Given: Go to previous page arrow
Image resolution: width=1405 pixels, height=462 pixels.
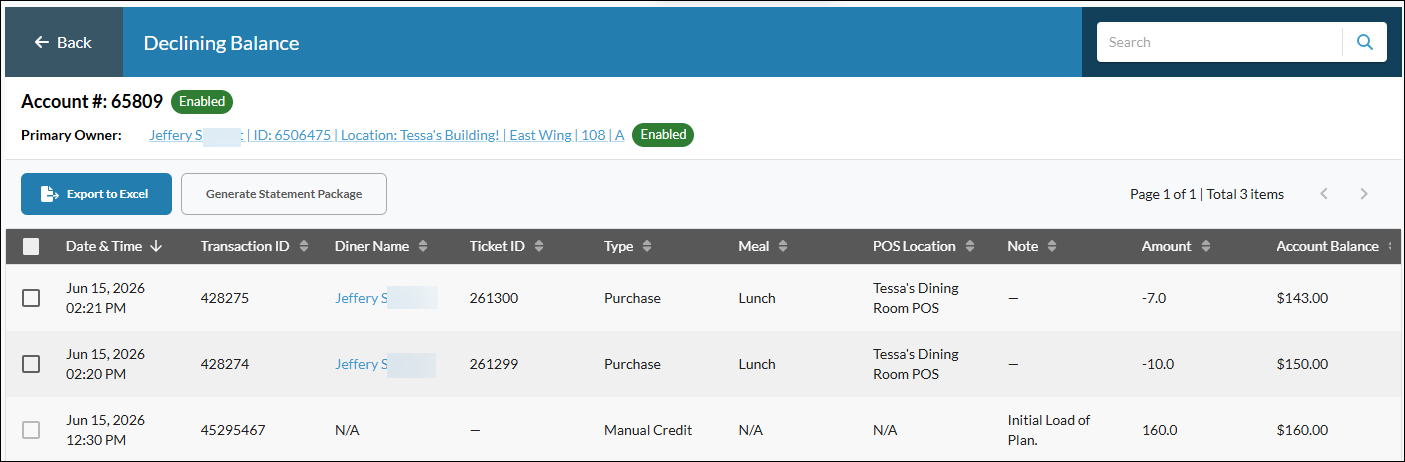Looking at the screenshot, I should coord(1324,194).
